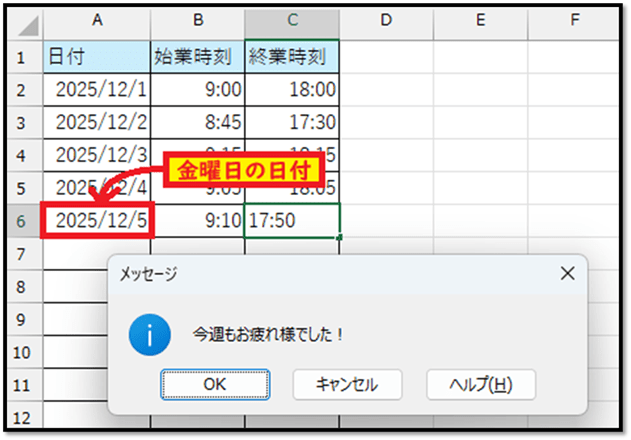Close the メッセージ dialog with X
The height and width of the screenshot is (440, 631).
[x=566, y=272]
